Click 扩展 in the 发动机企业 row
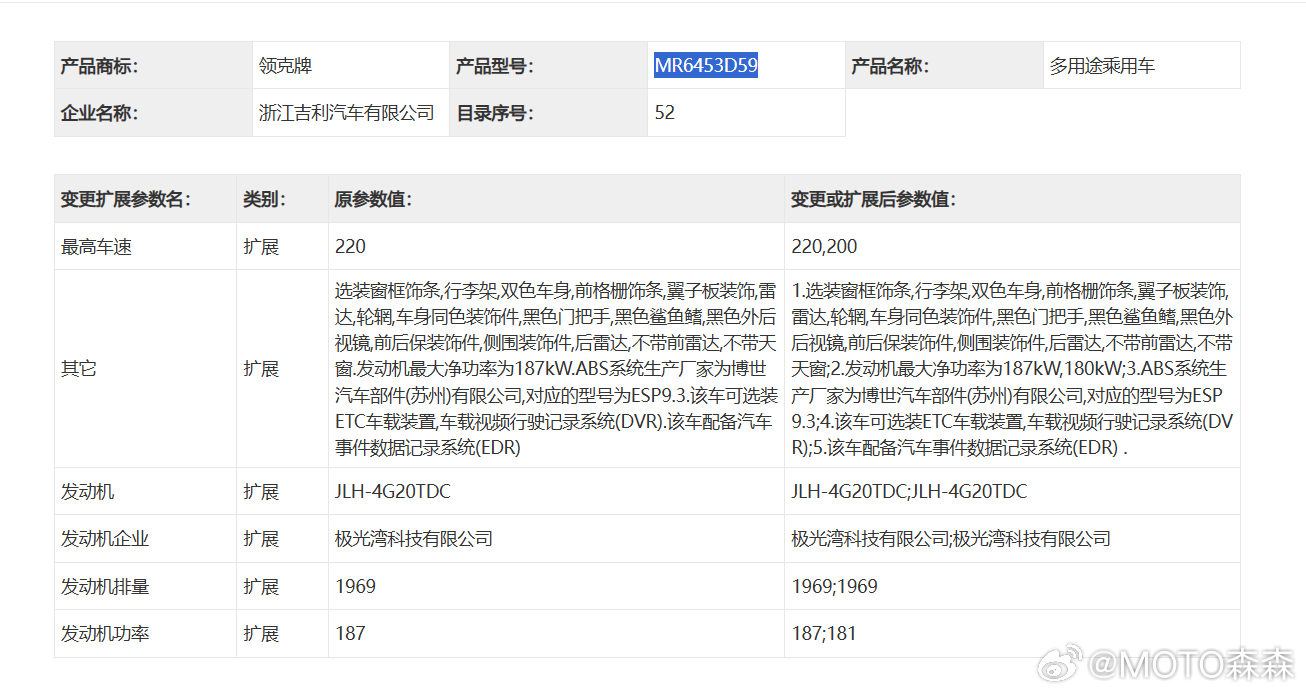This screenshot has width=1306, height=695. [261, 538]
